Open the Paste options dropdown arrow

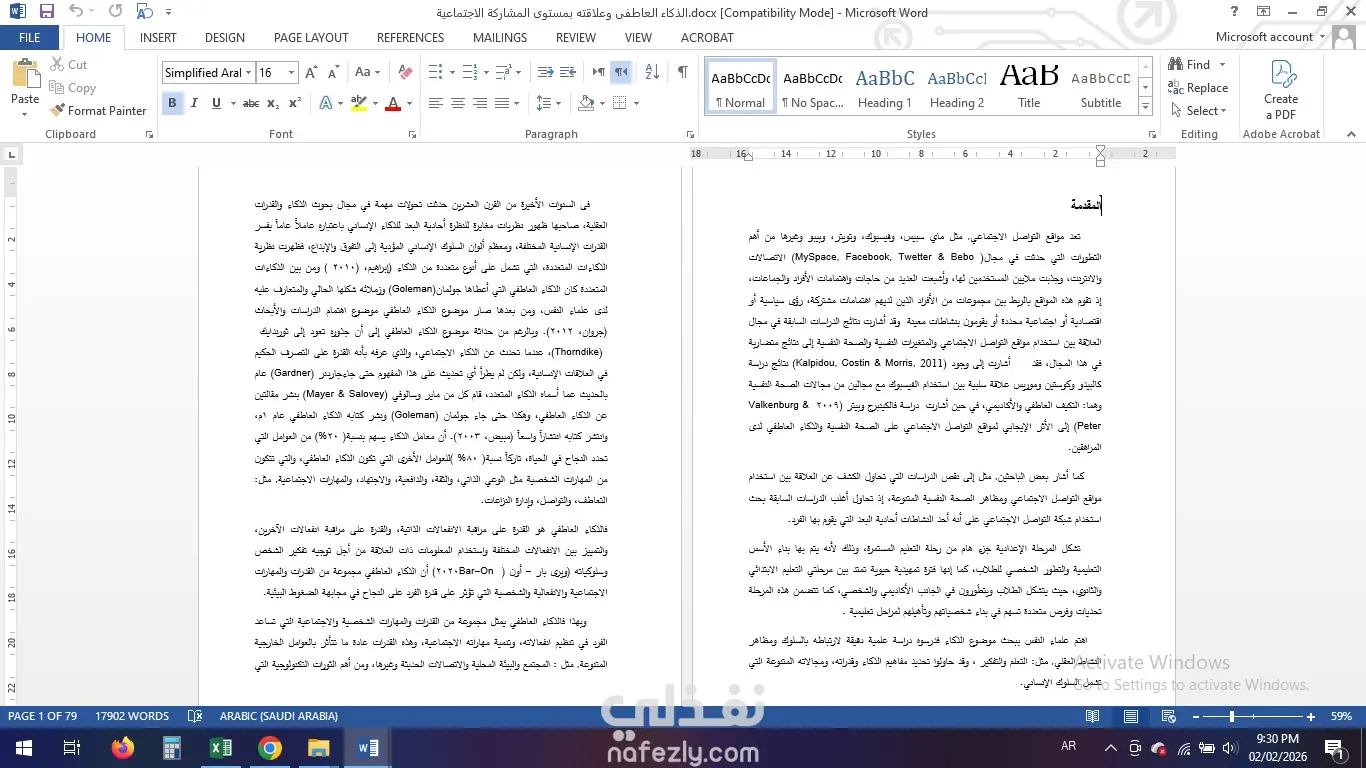25,113
